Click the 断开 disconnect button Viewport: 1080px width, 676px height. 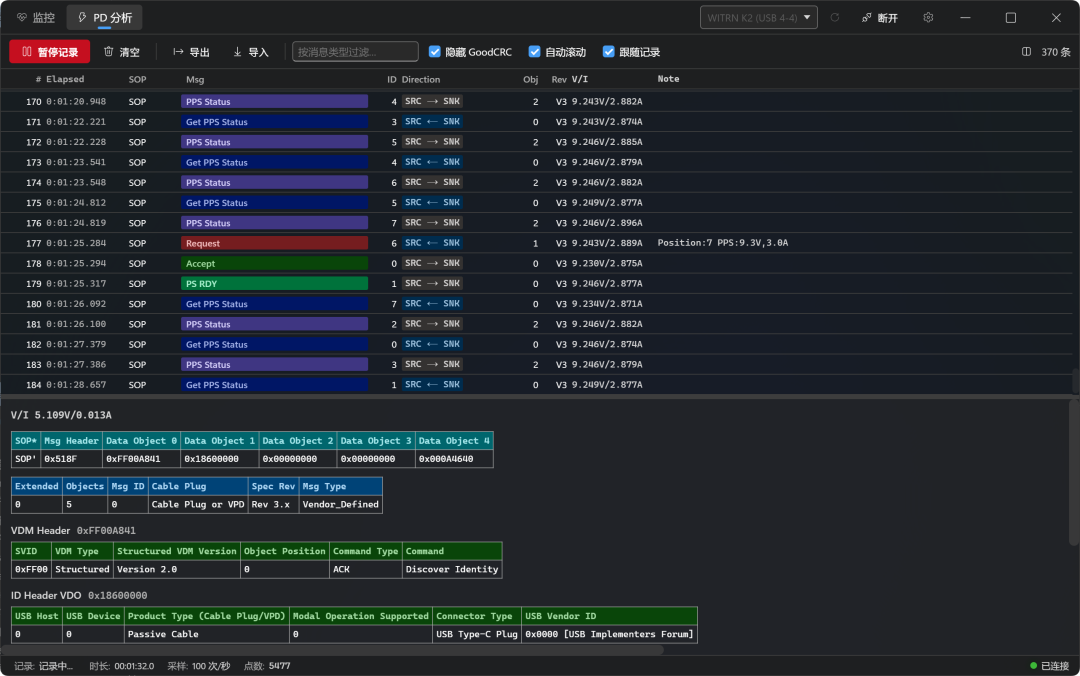pyautogui.click(x=880, y=17)
